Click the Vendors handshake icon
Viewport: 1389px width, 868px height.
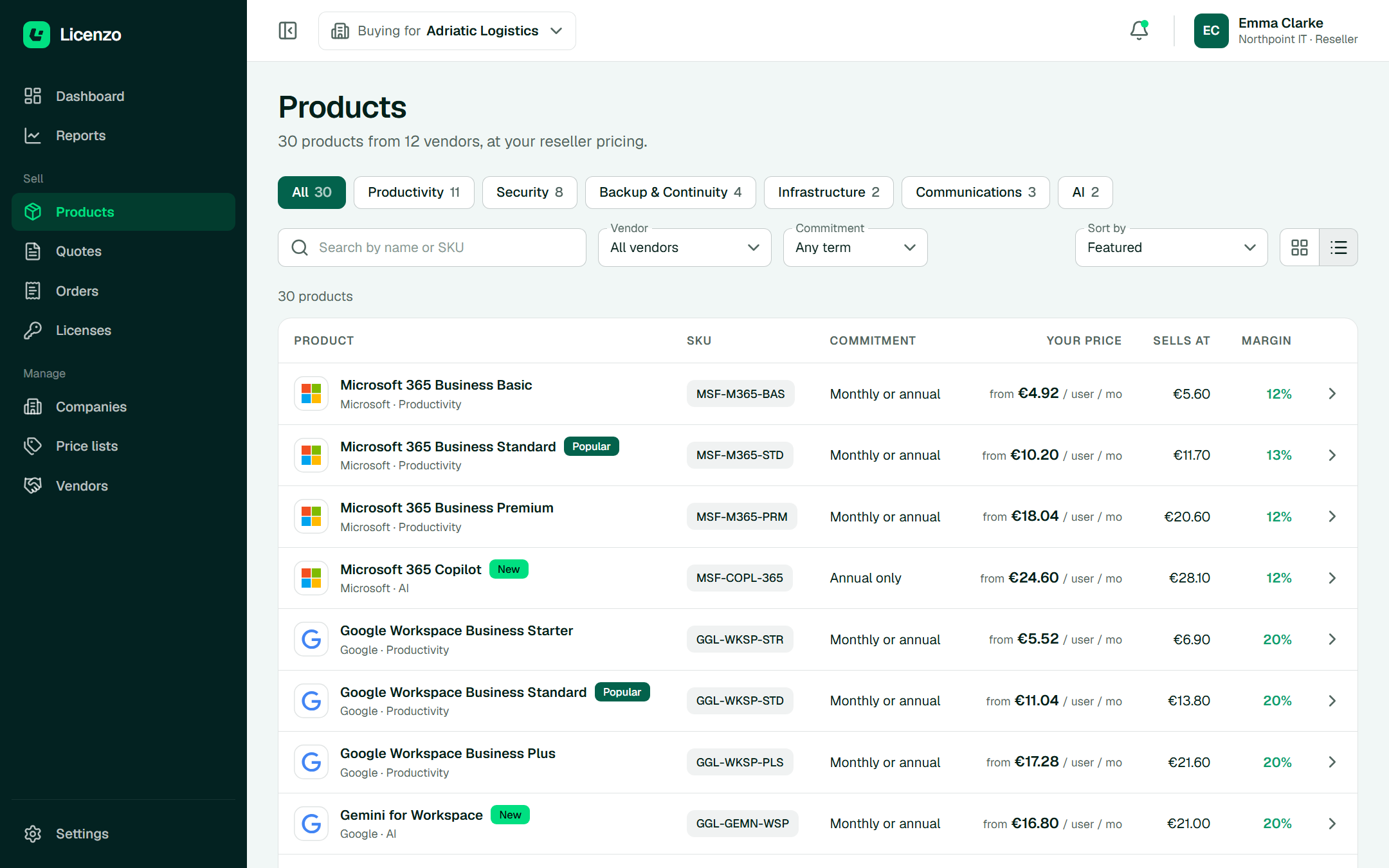pos(33,486)
